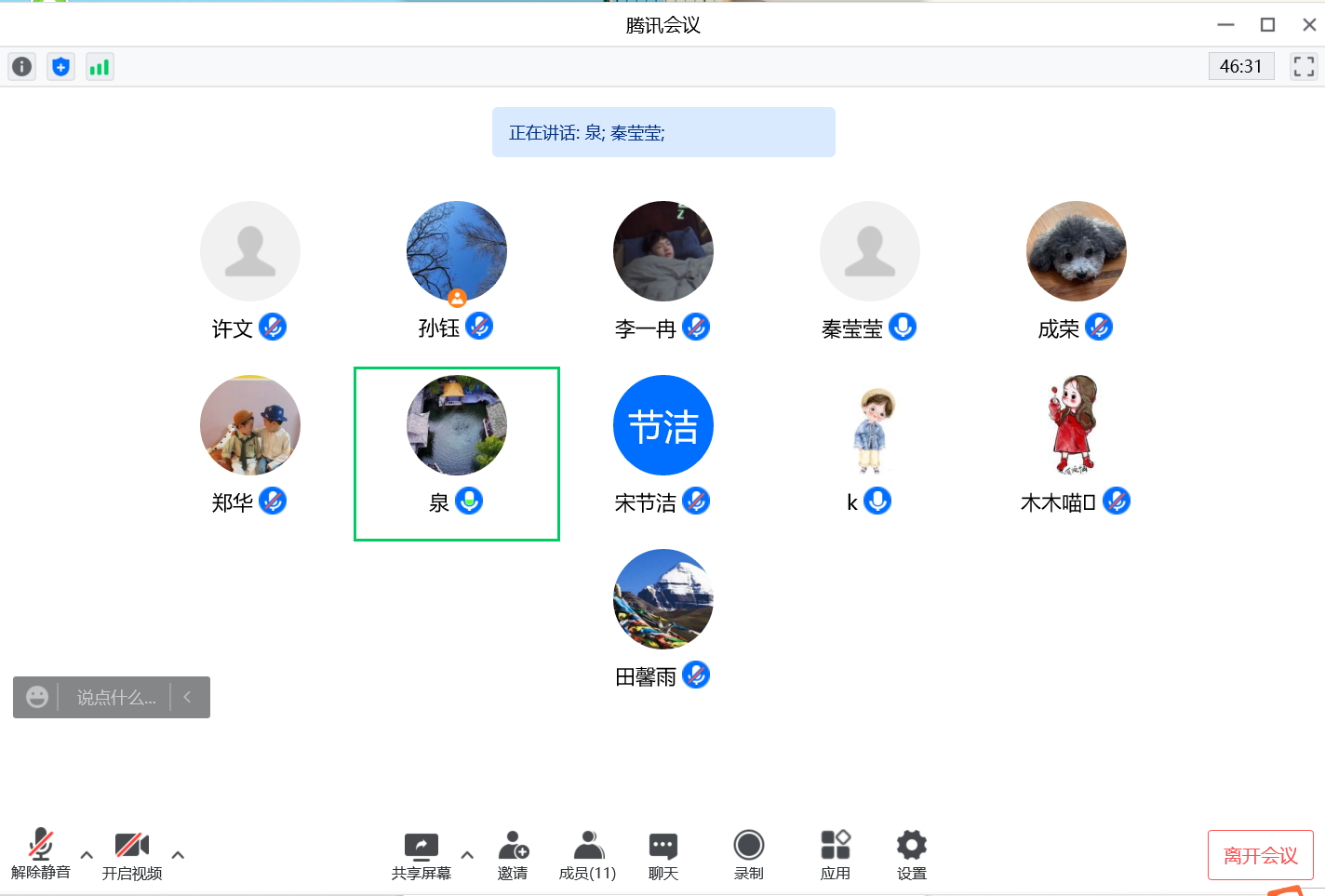Image resolution: width=1325 pixels, height=896 pixels.
Task: Close the 腾讯会议 window
Action: (1309, 25)
